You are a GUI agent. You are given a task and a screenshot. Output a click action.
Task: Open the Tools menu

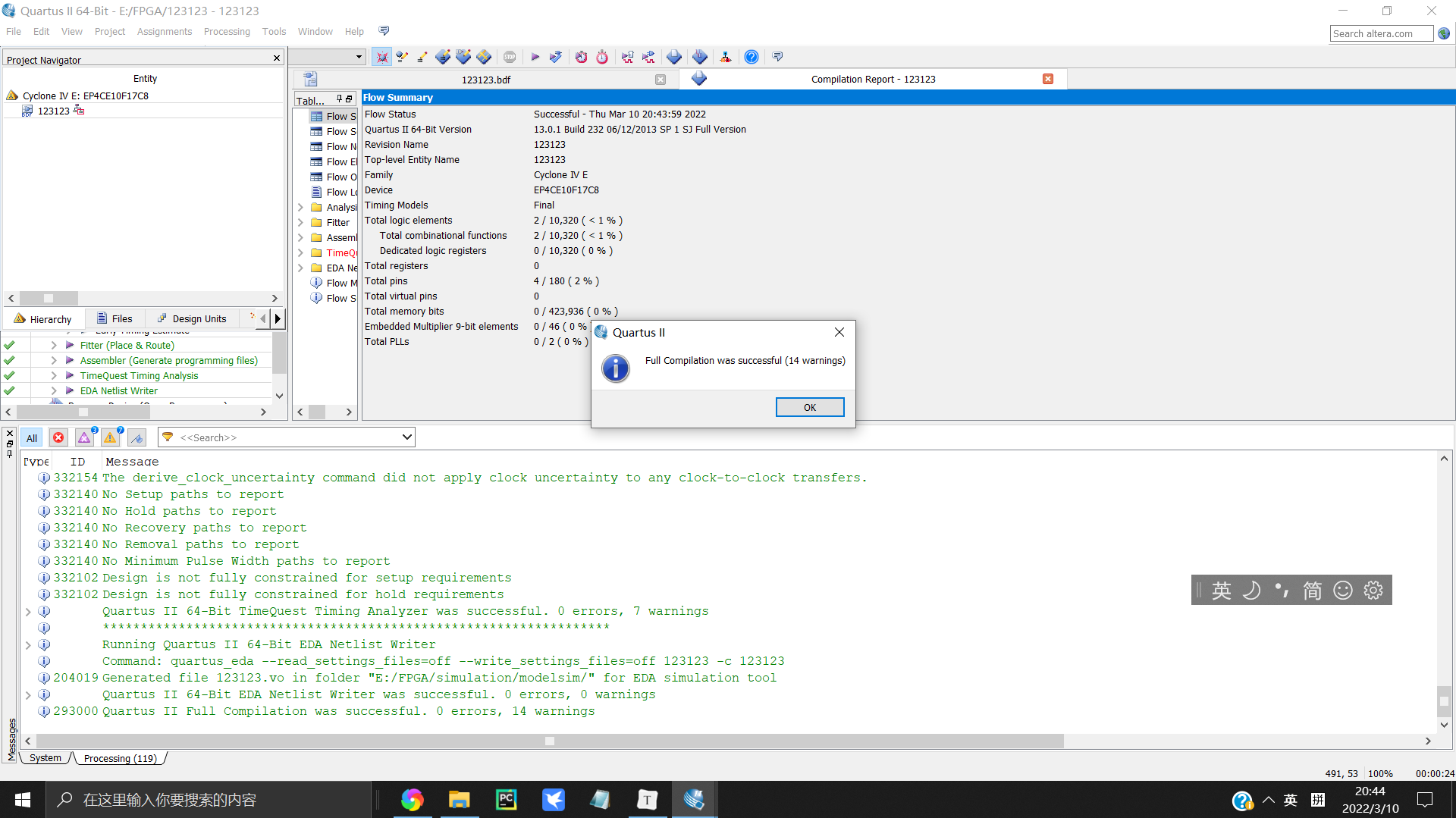coord(274,31)
